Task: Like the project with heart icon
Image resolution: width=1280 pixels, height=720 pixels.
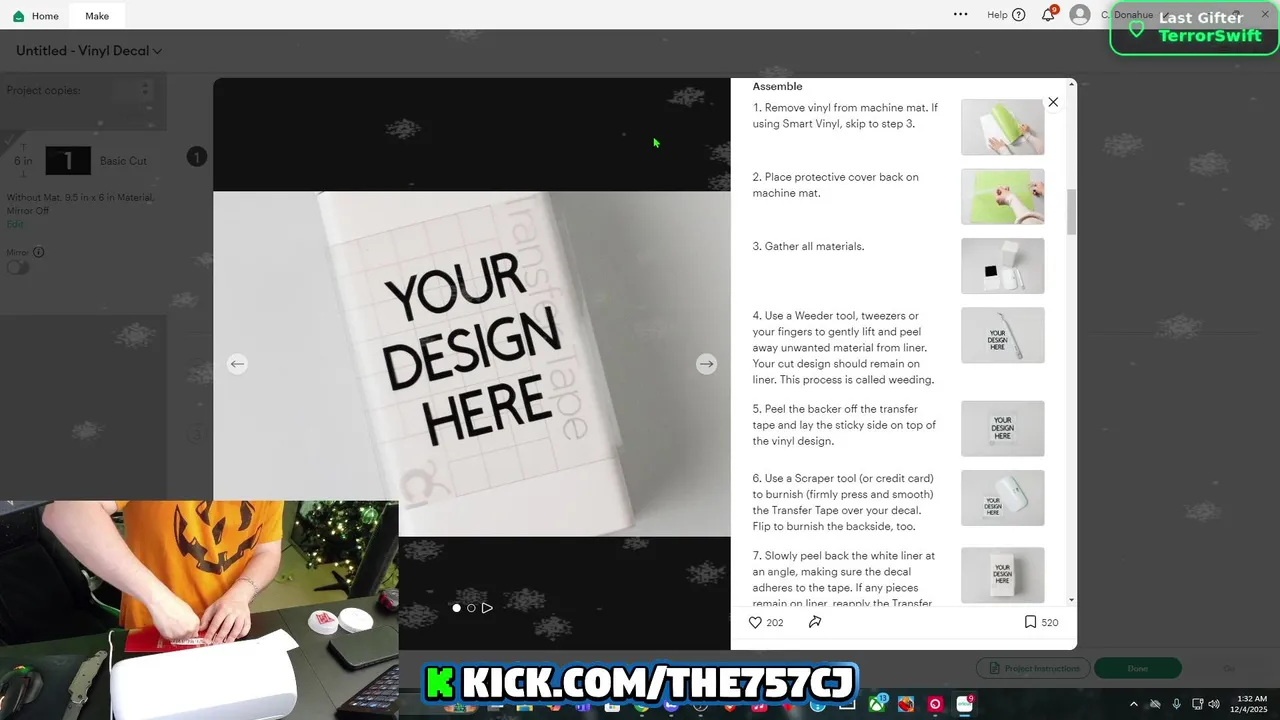Action: (x=755, y=622)
